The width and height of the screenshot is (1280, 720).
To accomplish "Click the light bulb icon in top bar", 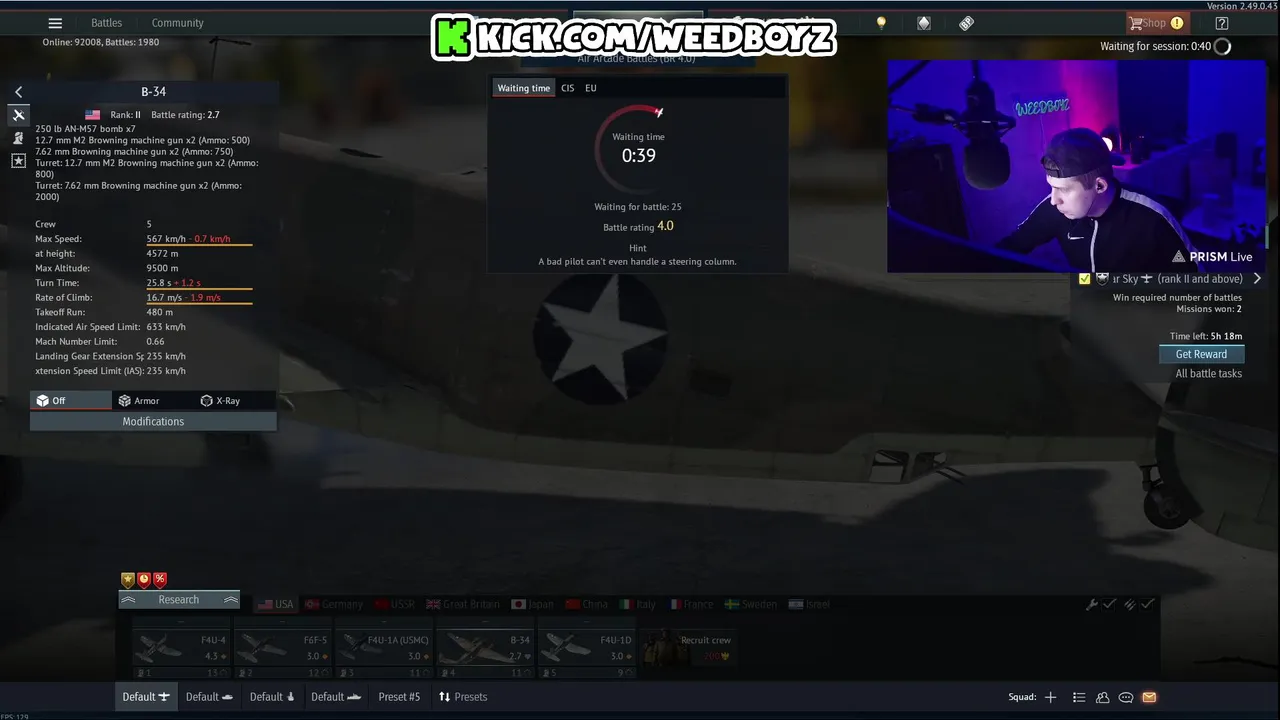I will (x=881, y=23).
